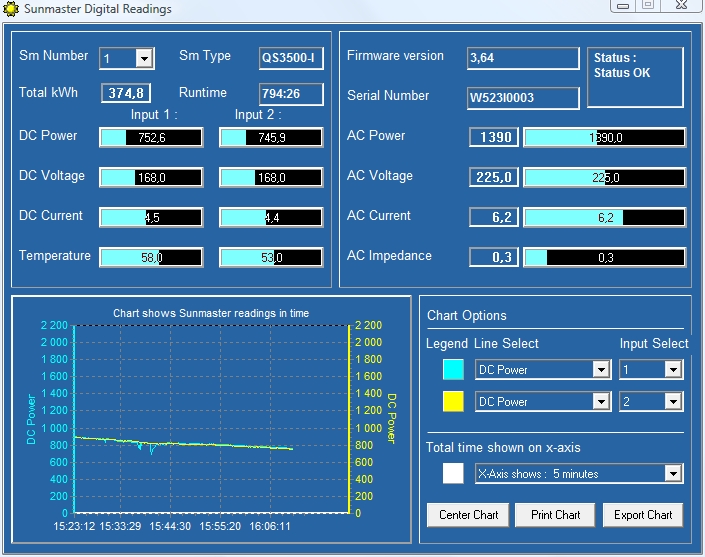The image size is (705, 557).
Task: Click the Status OK box
Action: (635, 77)
